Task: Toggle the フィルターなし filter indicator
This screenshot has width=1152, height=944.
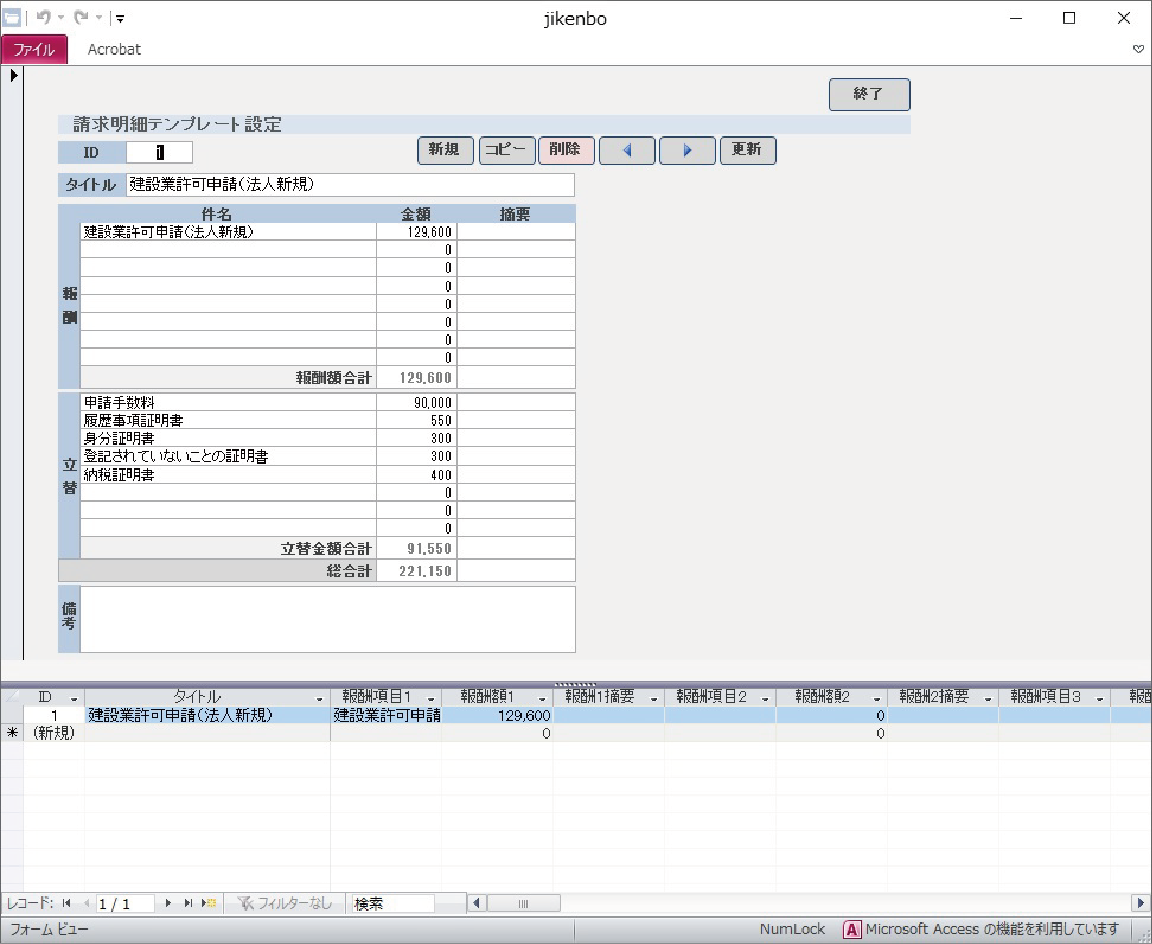Action: click(x=283, y=903)
